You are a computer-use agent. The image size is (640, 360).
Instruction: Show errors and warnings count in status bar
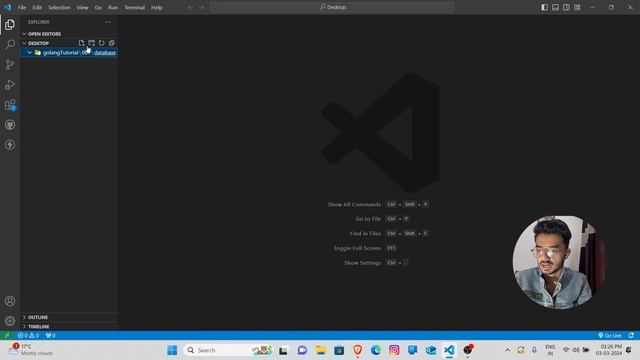click(28, 335)
